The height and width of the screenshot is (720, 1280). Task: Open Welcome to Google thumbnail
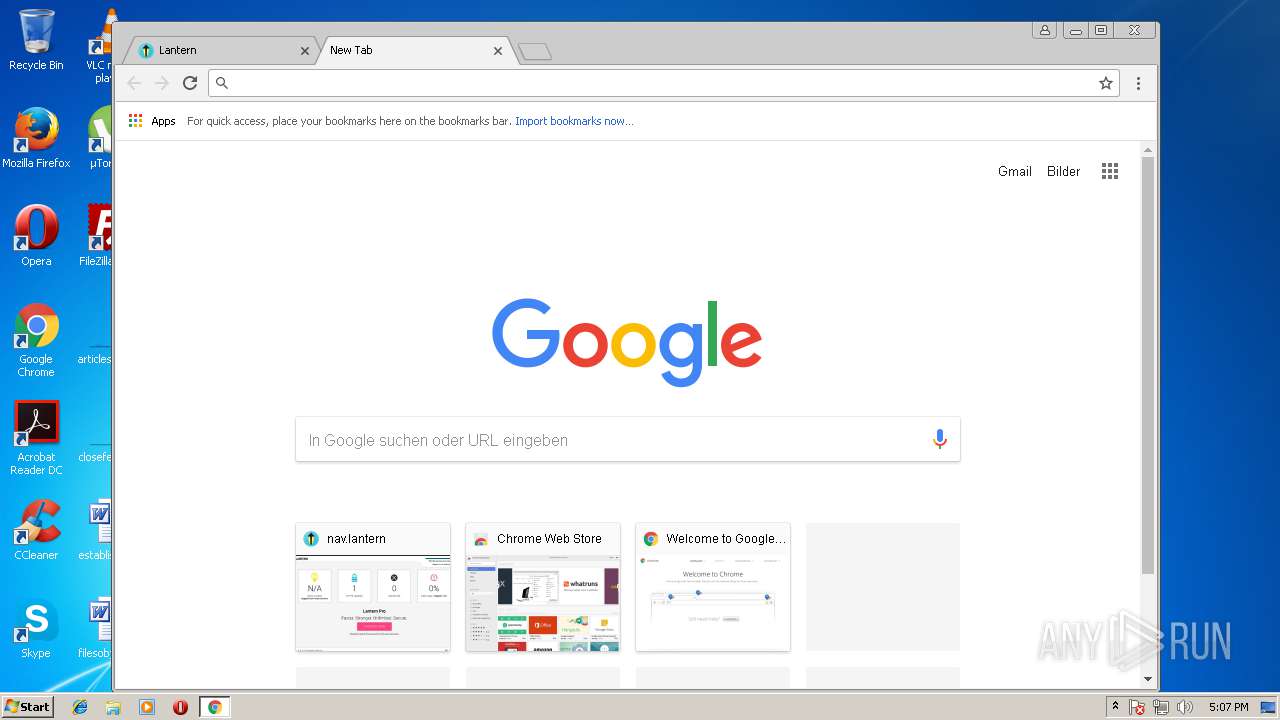point(713,587)
